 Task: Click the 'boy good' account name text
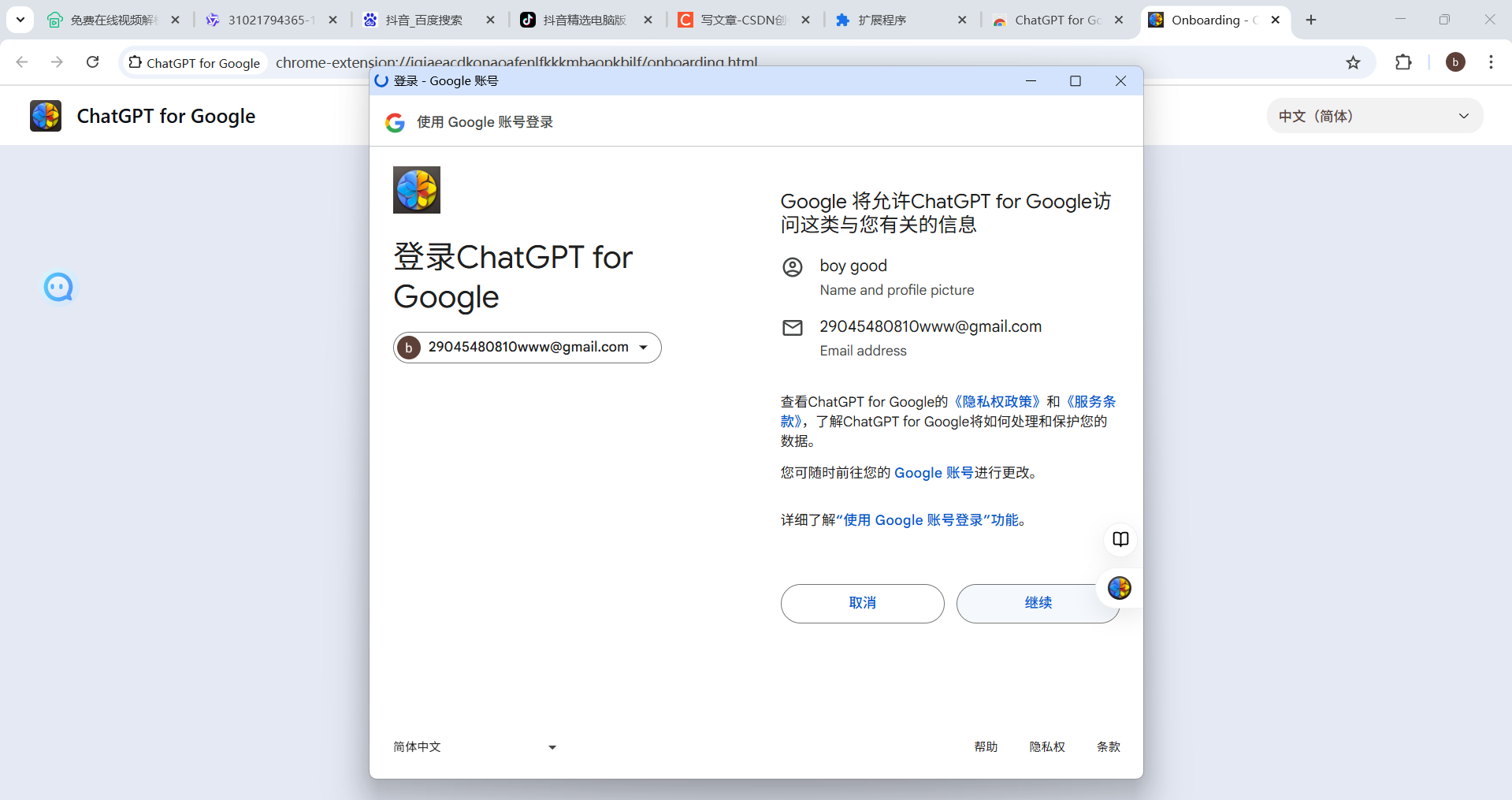[x=853, y=266]
